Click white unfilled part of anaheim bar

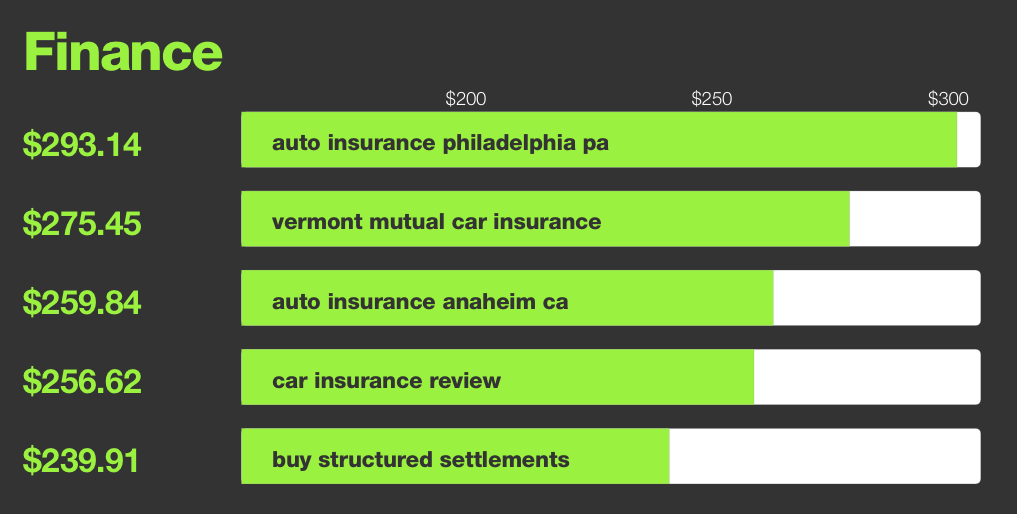point(876,298)
